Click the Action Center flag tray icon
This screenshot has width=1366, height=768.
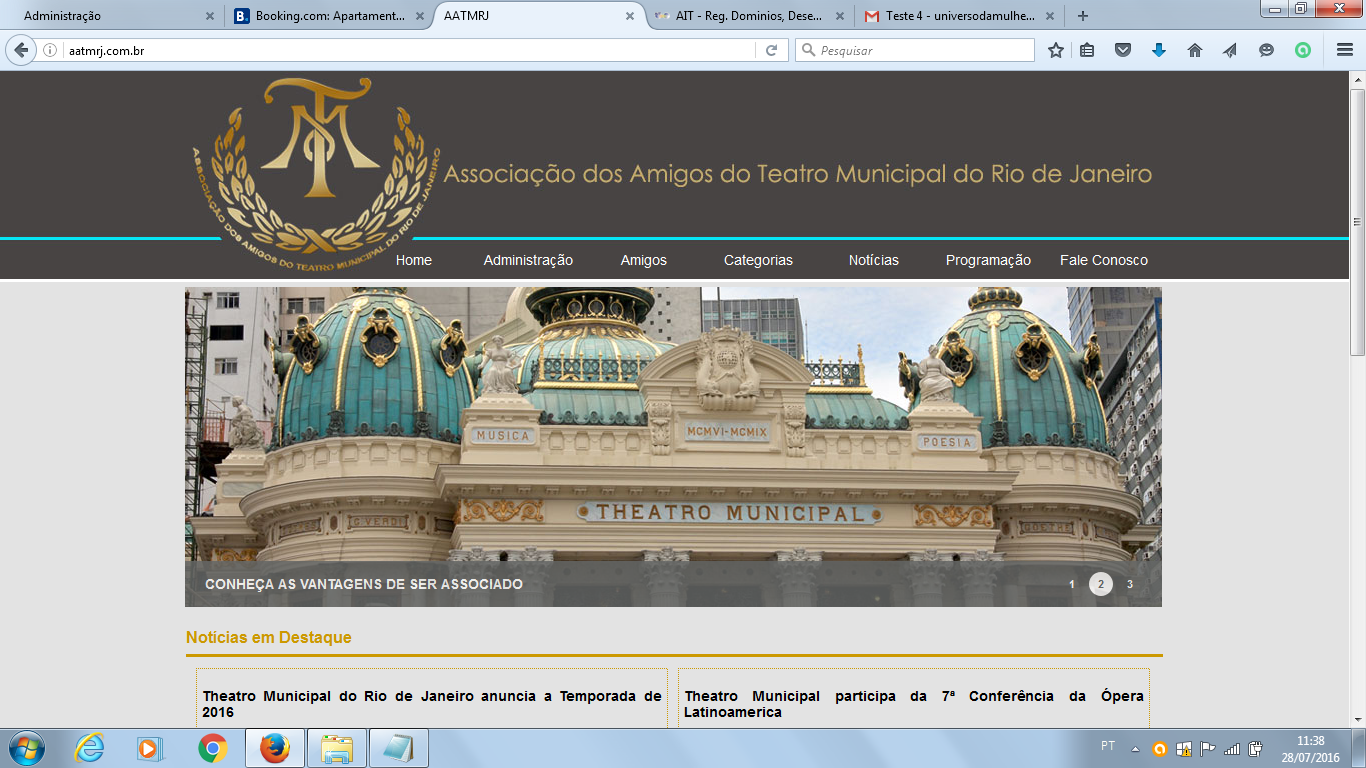1208,748
